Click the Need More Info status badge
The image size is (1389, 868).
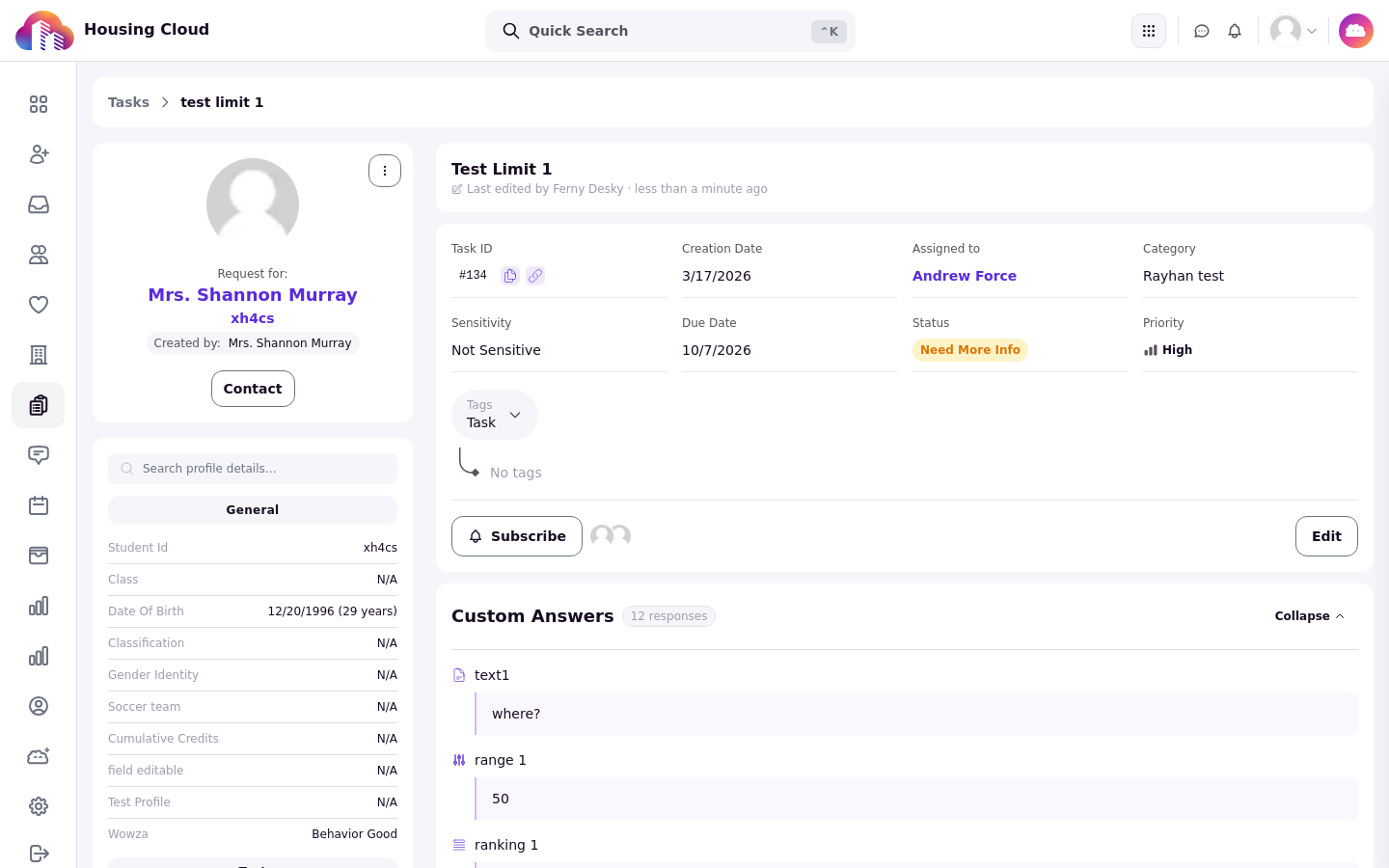click(x=970, y=350)
